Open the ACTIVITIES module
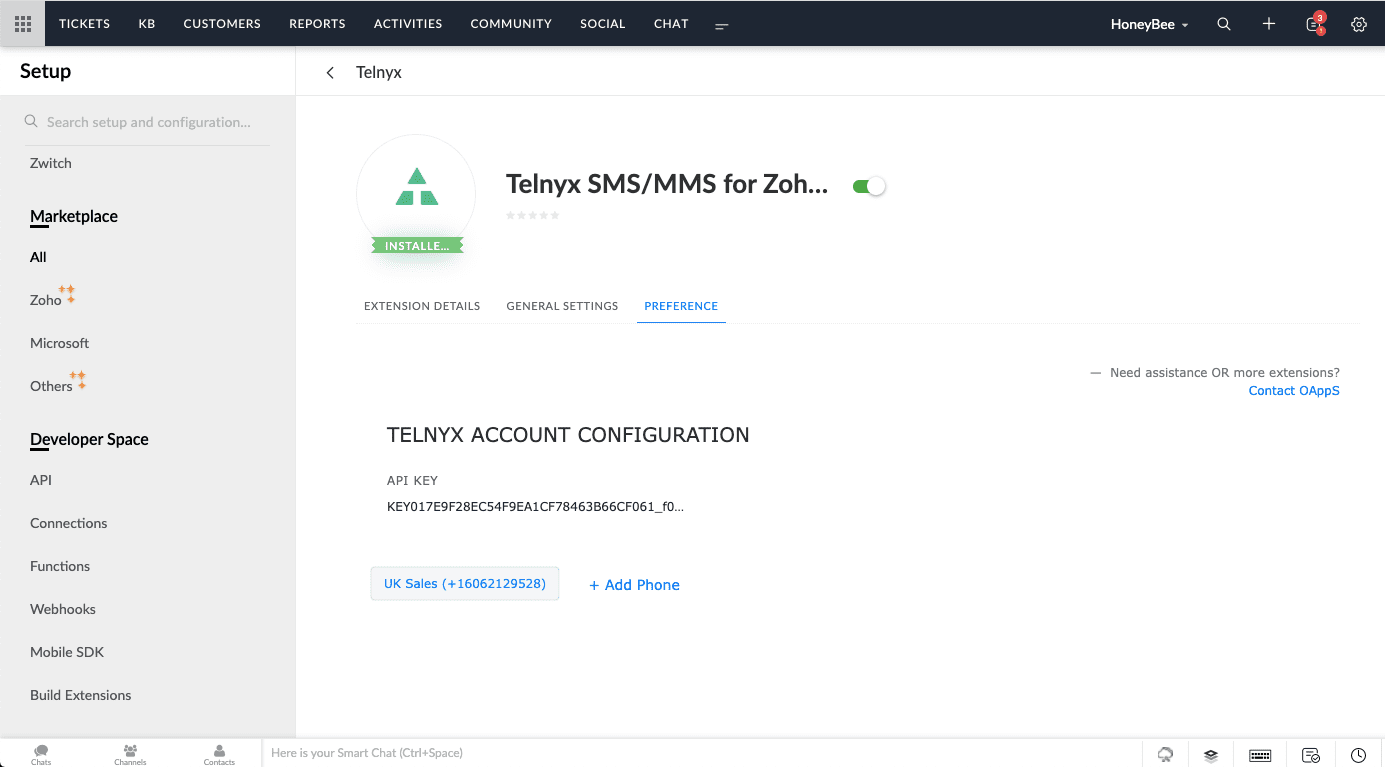Viewport: 1385px width, 767px height. point(408,24)
